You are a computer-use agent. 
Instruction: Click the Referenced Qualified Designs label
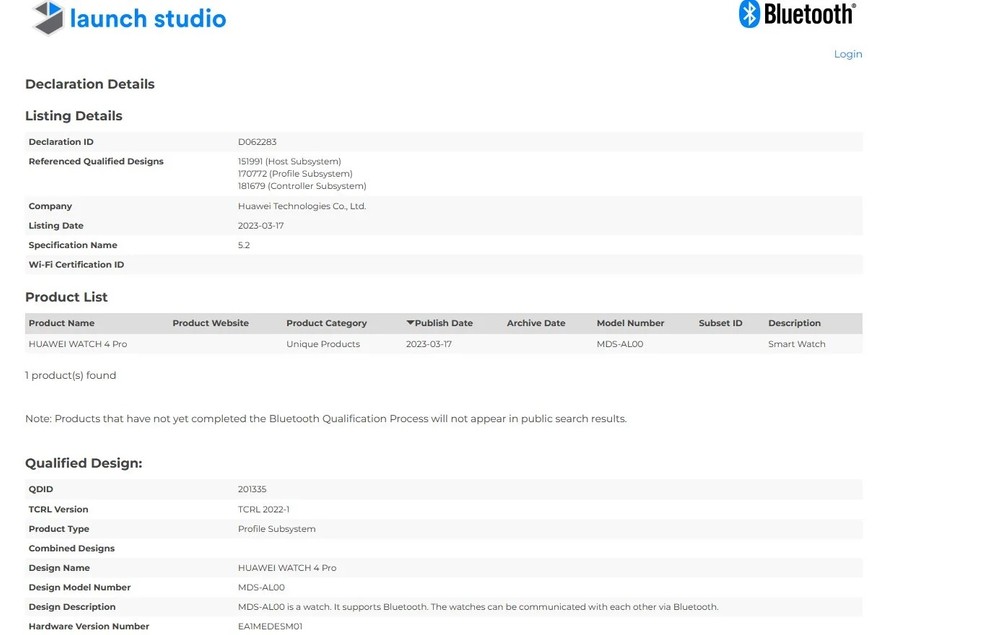point(96,161)
